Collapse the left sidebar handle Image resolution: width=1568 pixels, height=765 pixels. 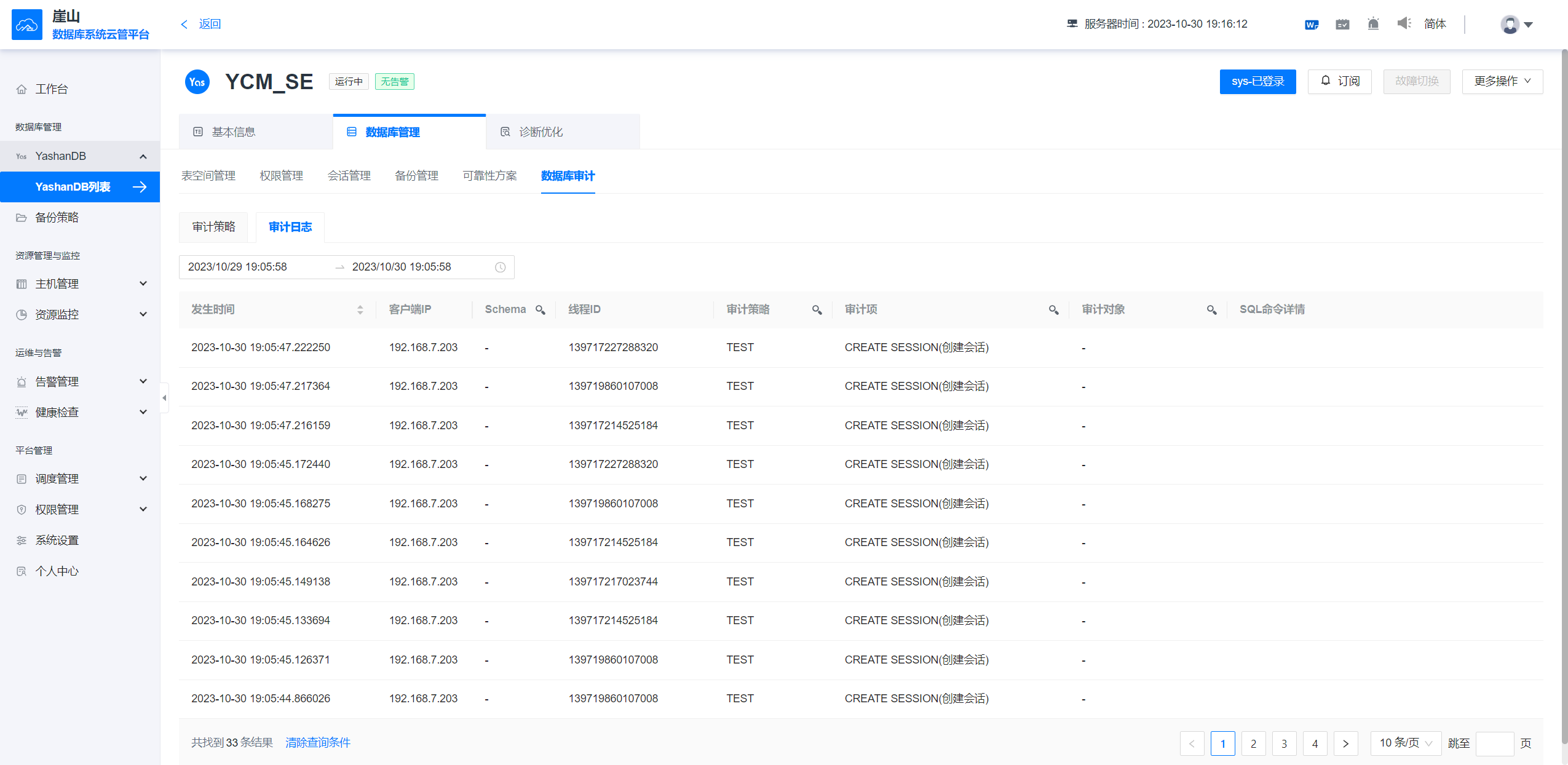164,398
